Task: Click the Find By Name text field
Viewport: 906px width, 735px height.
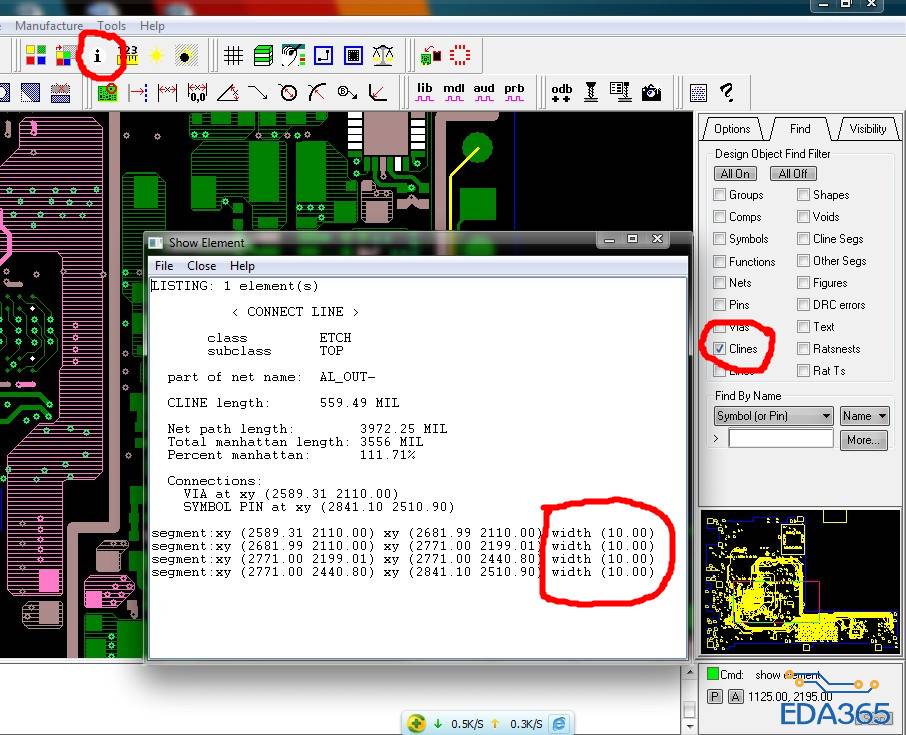Action: point(780,439)
